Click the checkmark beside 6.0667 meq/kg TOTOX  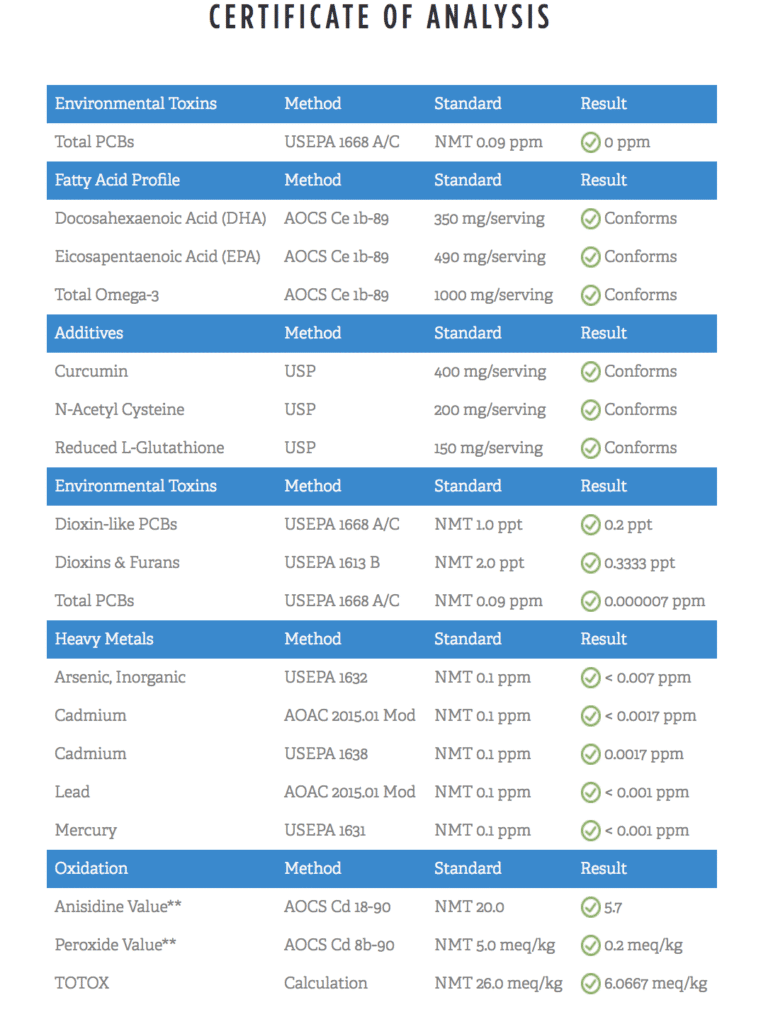(590, 984)
